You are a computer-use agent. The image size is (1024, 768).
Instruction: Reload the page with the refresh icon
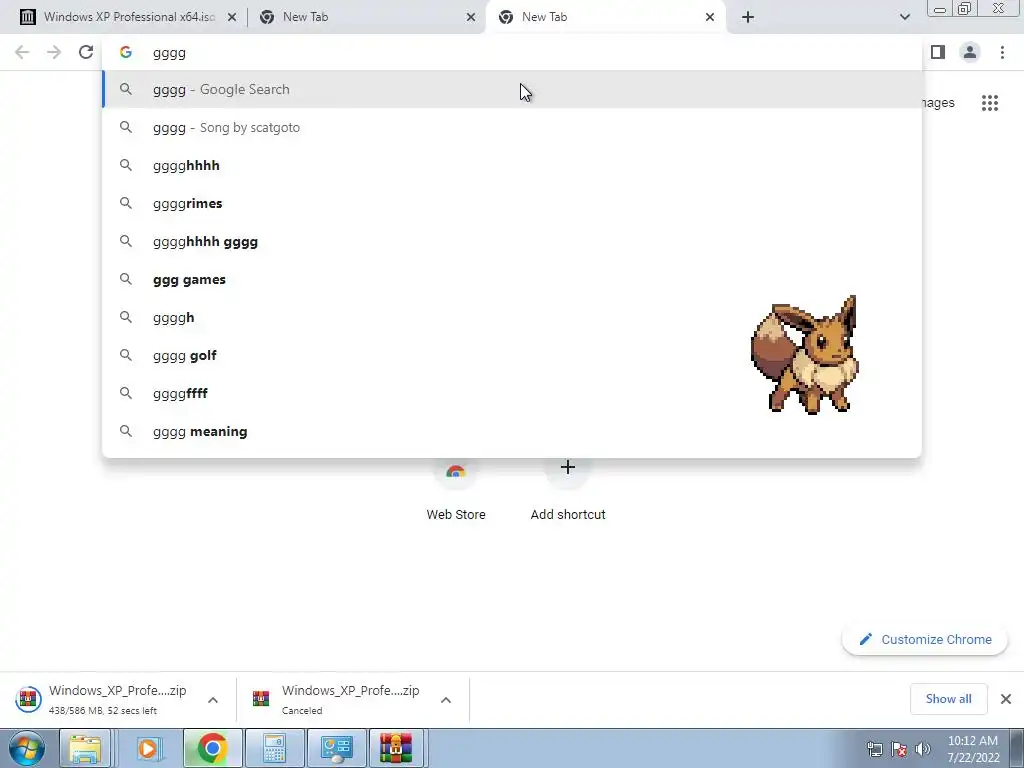(x=86, y=52)
